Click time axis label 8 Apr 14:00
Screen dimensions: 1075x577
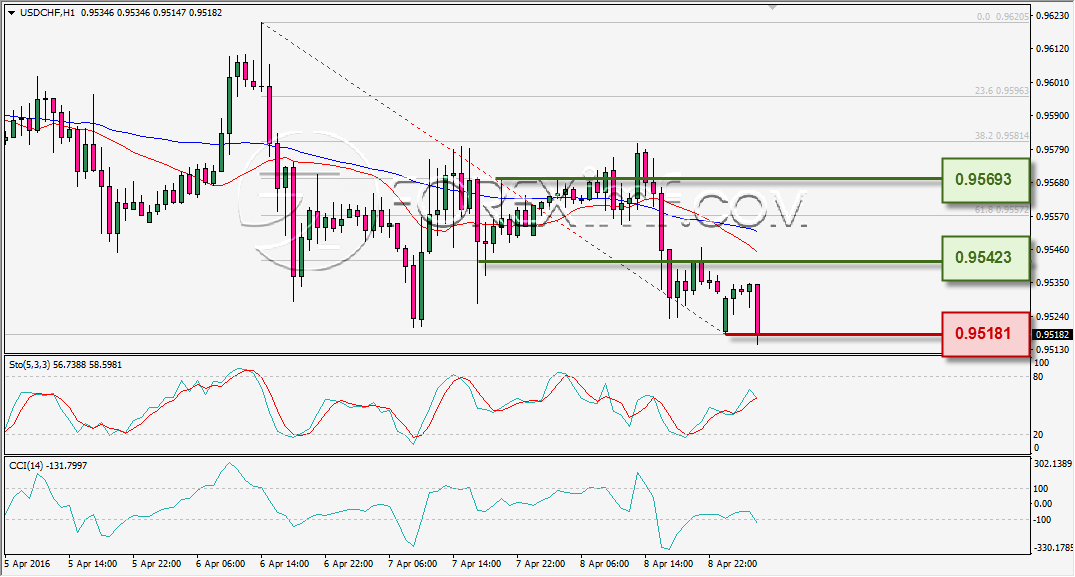click(668, 563)
